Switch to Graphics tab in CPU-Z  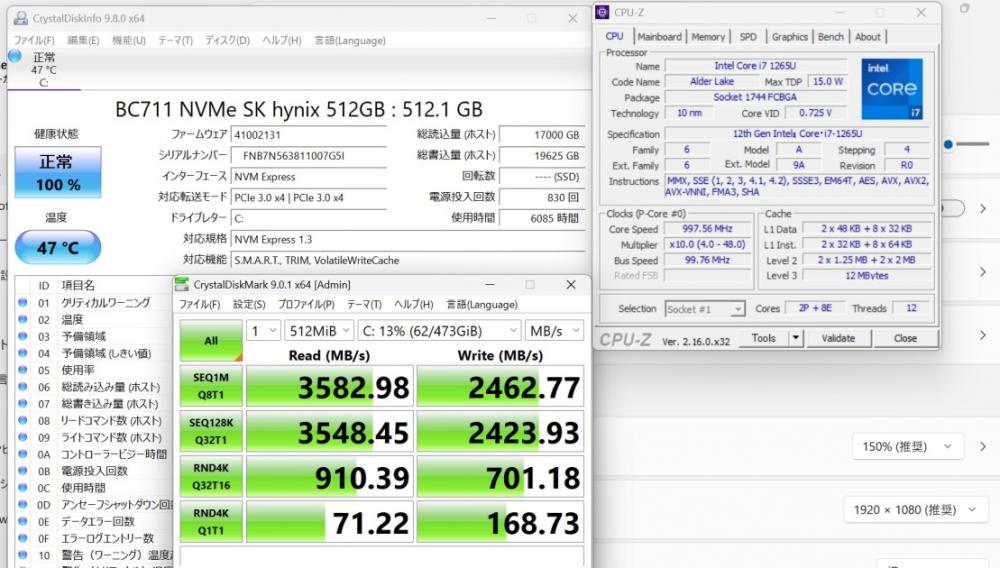790,37
